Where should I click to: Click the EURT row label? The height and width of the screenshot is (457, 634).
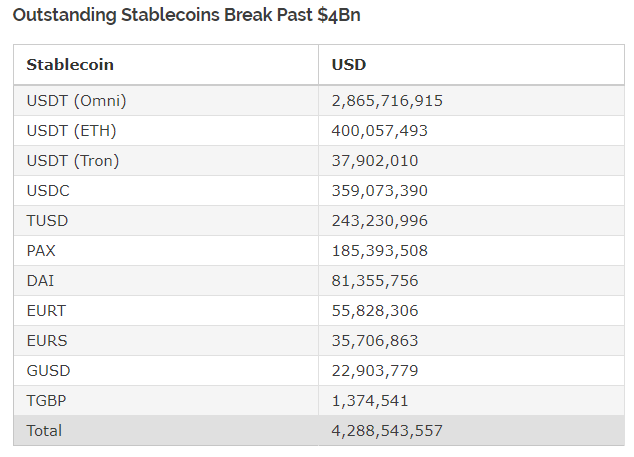click(46, 310)
